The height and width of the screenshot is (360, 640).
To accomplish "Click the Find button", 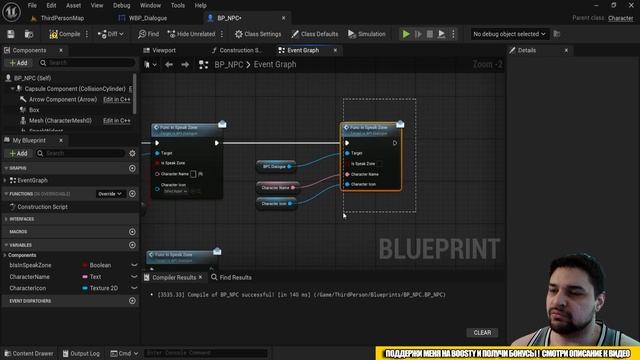I will point(149,34).
